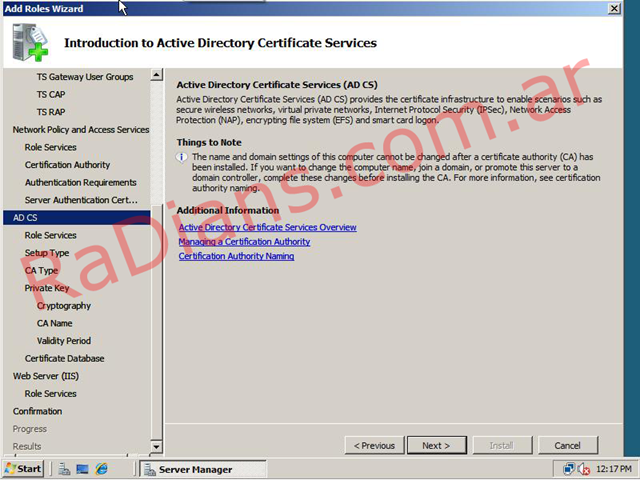
Task: Select Cryptography step in the sidebar
Action: (x=63, y=305)
